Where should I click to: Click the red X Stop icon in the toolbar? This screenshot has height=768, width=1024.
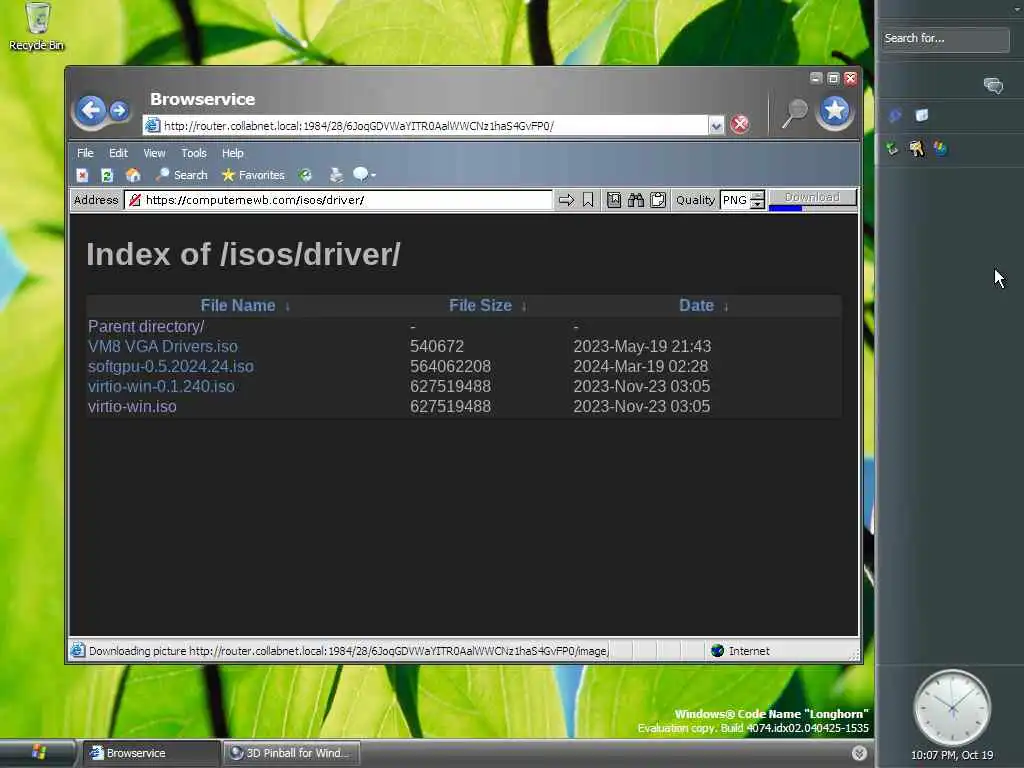click(x=82, y=175)
